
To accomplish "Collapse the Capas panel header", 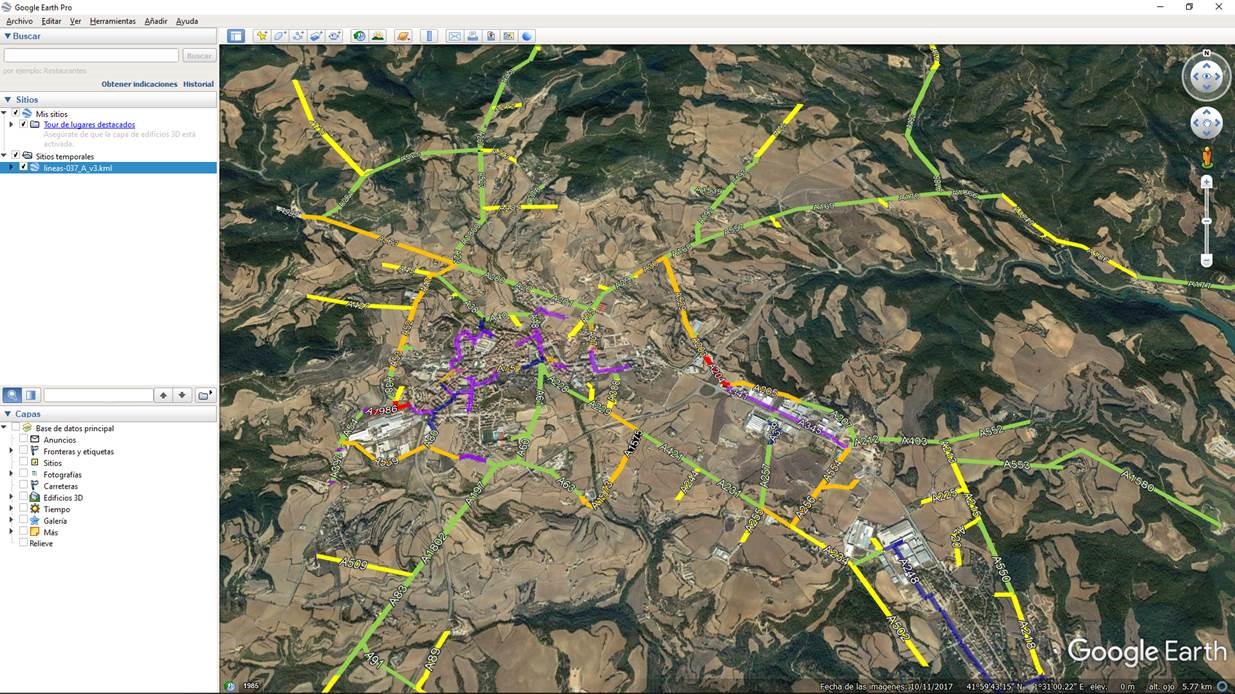I will coord(8,414).
